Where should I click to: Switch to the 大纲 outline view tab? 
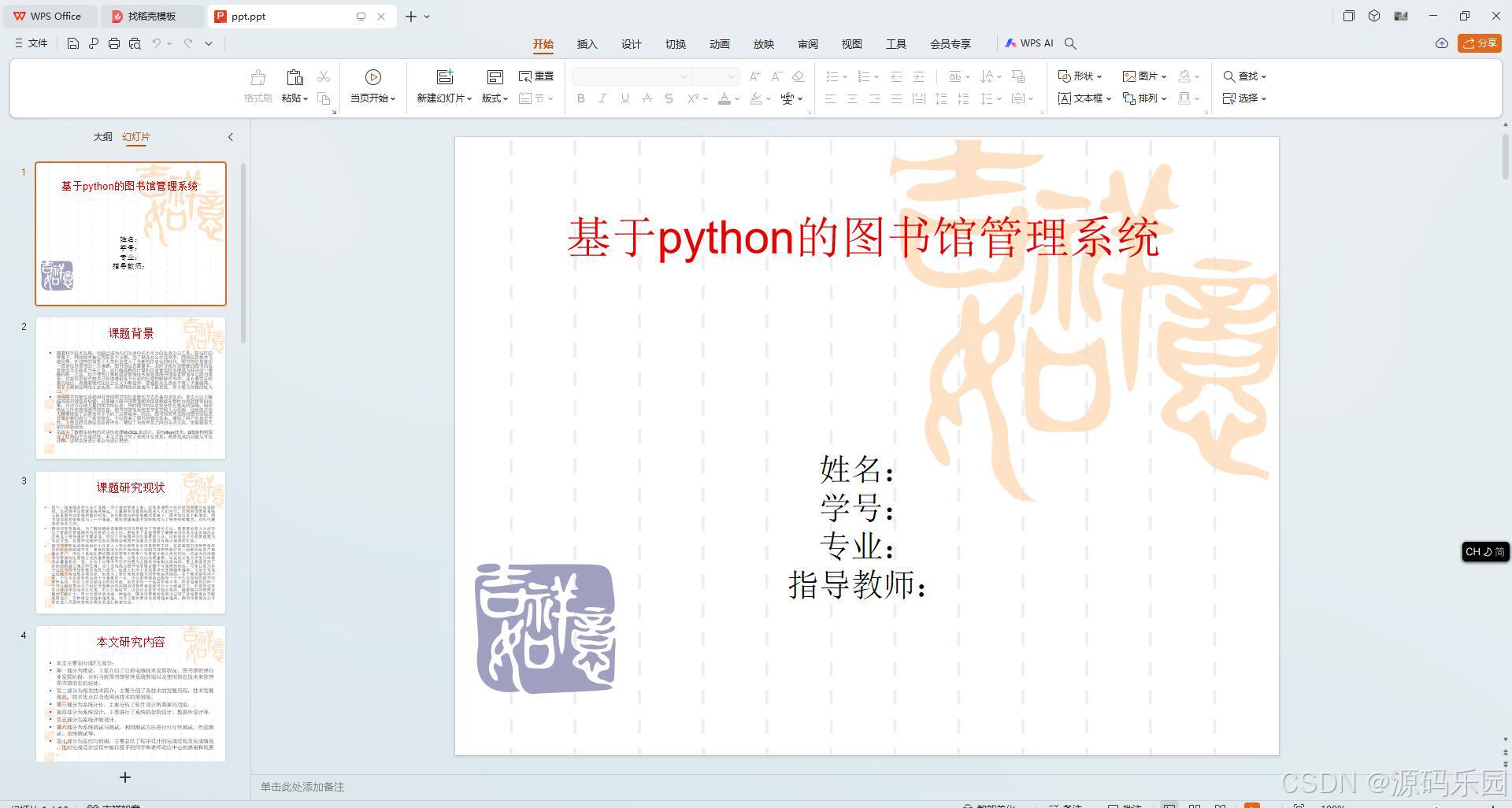[102, 136]
